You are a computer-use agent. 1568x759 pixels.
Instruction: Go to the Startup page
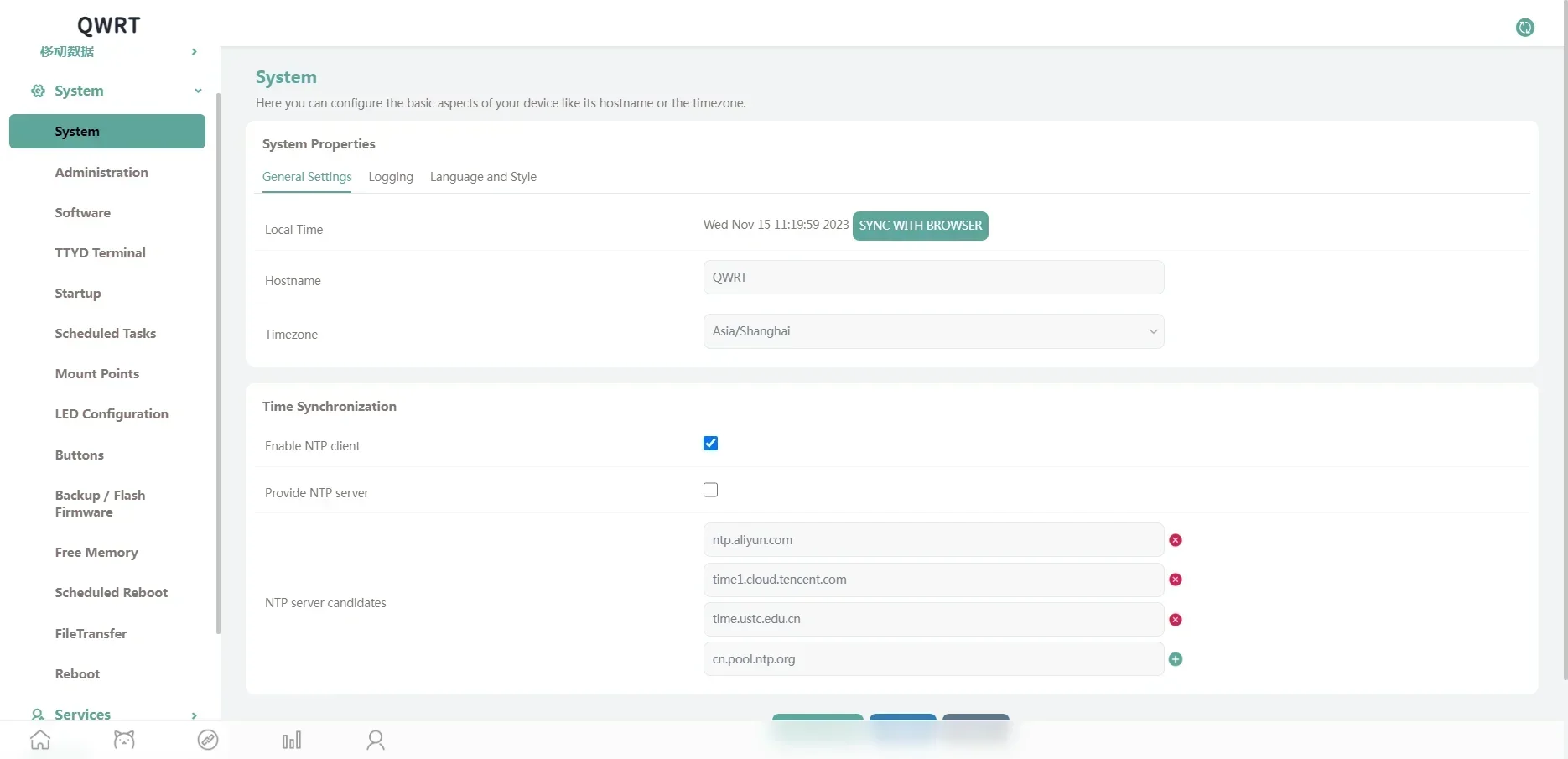[x=78, y=294]
